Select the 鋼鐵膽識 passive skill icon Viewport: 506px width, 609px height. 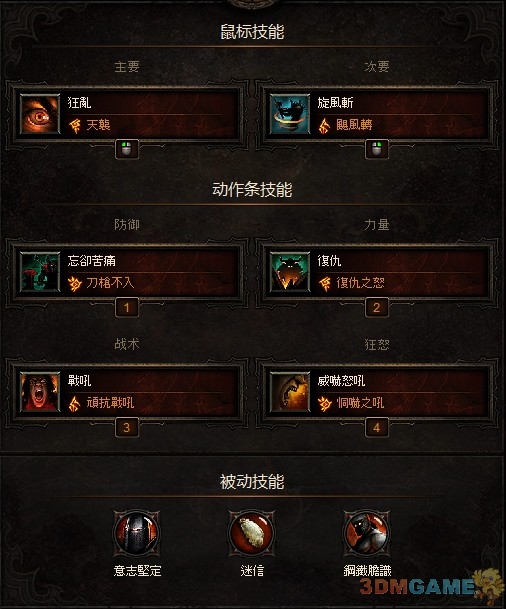point(367,533)
